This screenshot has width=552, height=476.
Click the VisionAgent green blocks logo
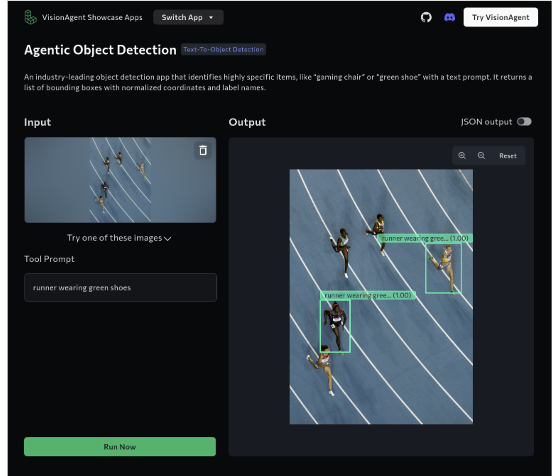31,17
